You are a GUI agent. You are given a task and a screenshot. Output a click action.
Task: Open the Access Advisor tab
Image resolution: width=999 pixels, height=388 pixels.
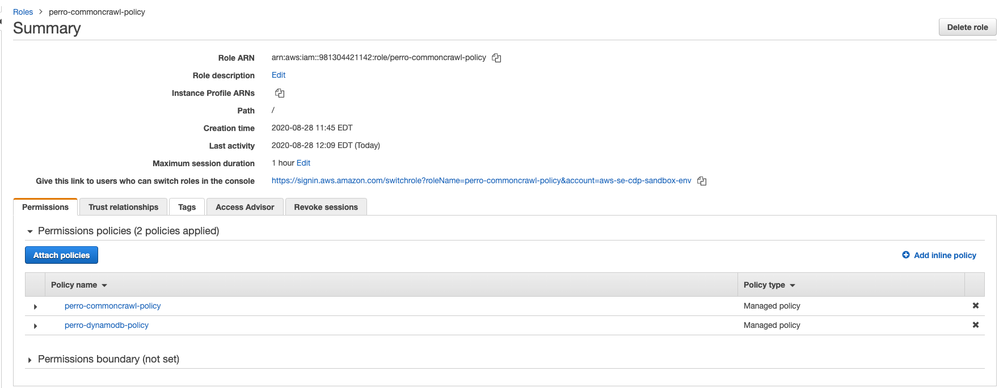point(245,207)
